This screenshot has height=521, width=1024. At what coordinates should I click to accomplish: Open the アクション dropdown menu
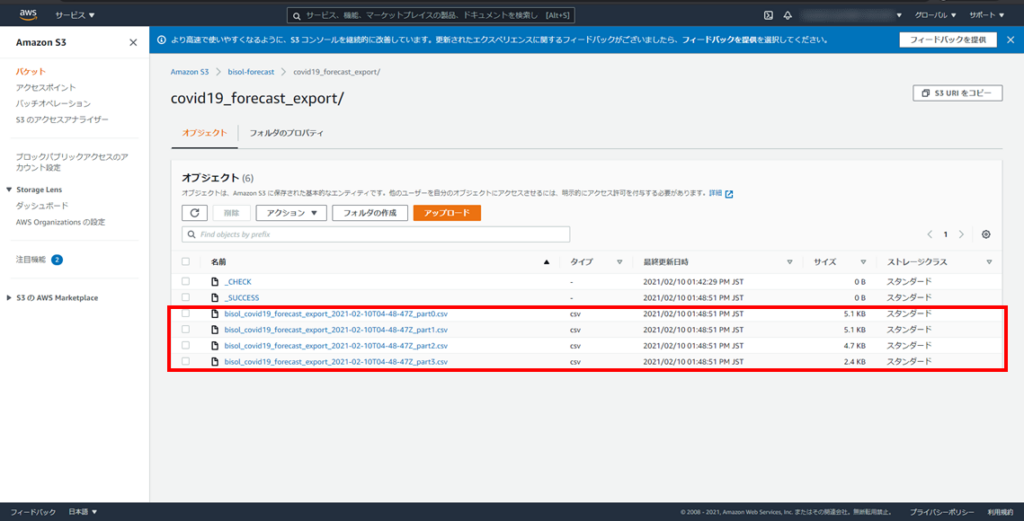(x=291, y=213)
